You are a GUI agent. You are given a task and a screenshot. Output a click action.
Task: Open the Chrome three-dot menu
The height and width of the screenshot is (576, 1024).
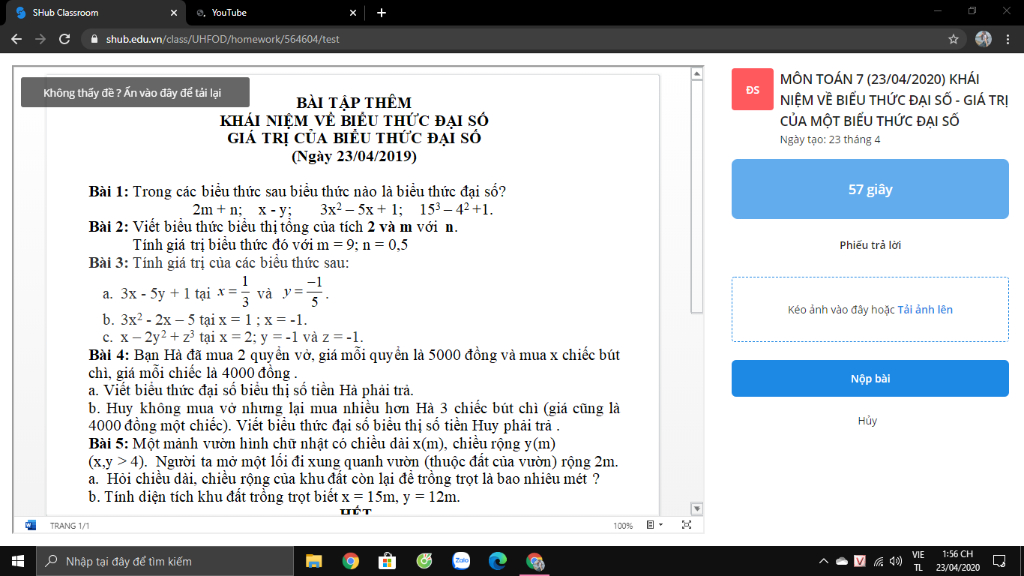[x=1008, y=39]
